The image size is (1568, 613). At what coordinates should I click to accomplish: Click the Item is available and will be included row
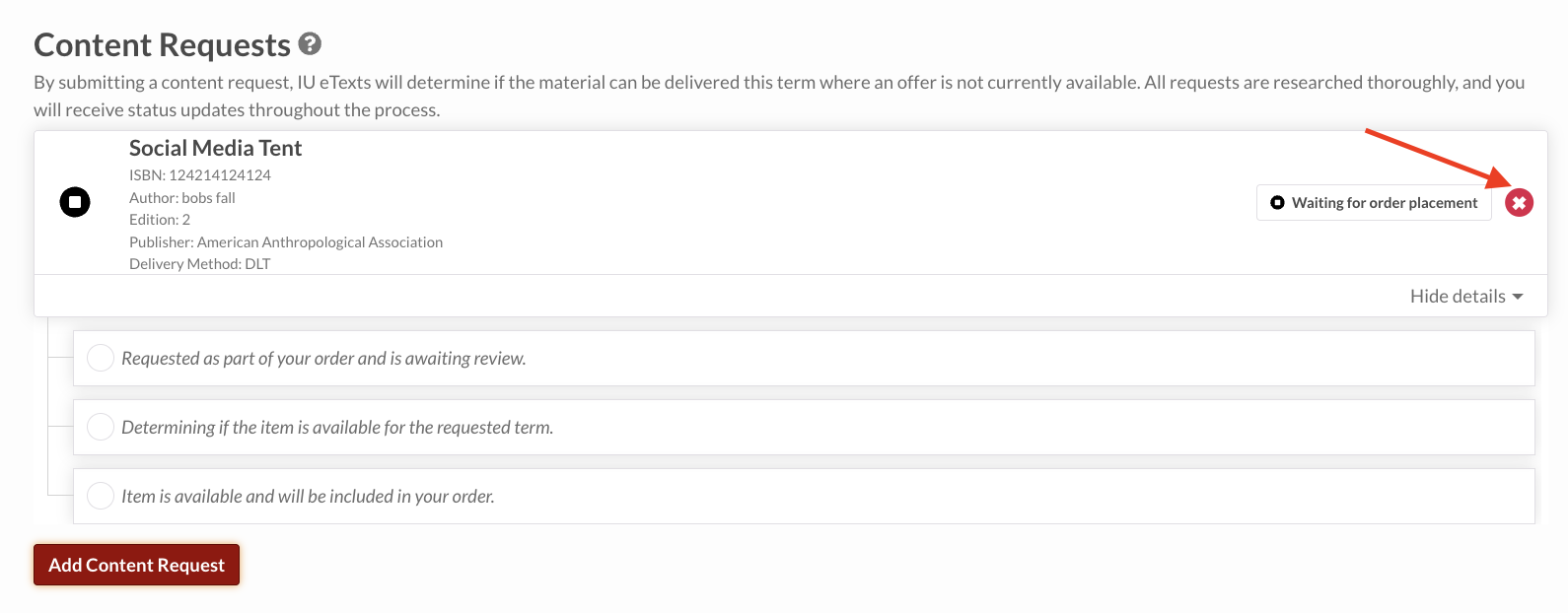click(x=804, y=496)
